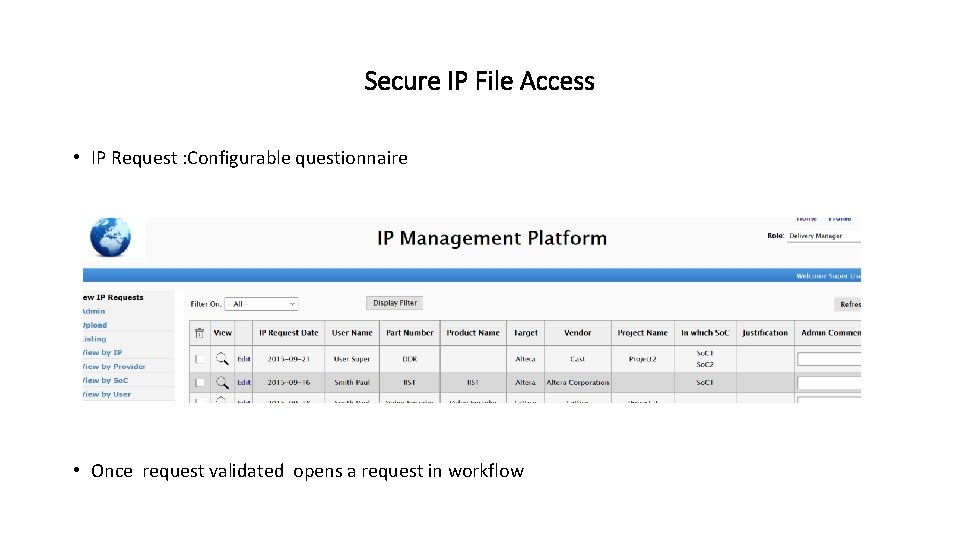Tick the checkbox for the User Super DDR request
The image size is (960, 540).
click(x=200, y=359)
